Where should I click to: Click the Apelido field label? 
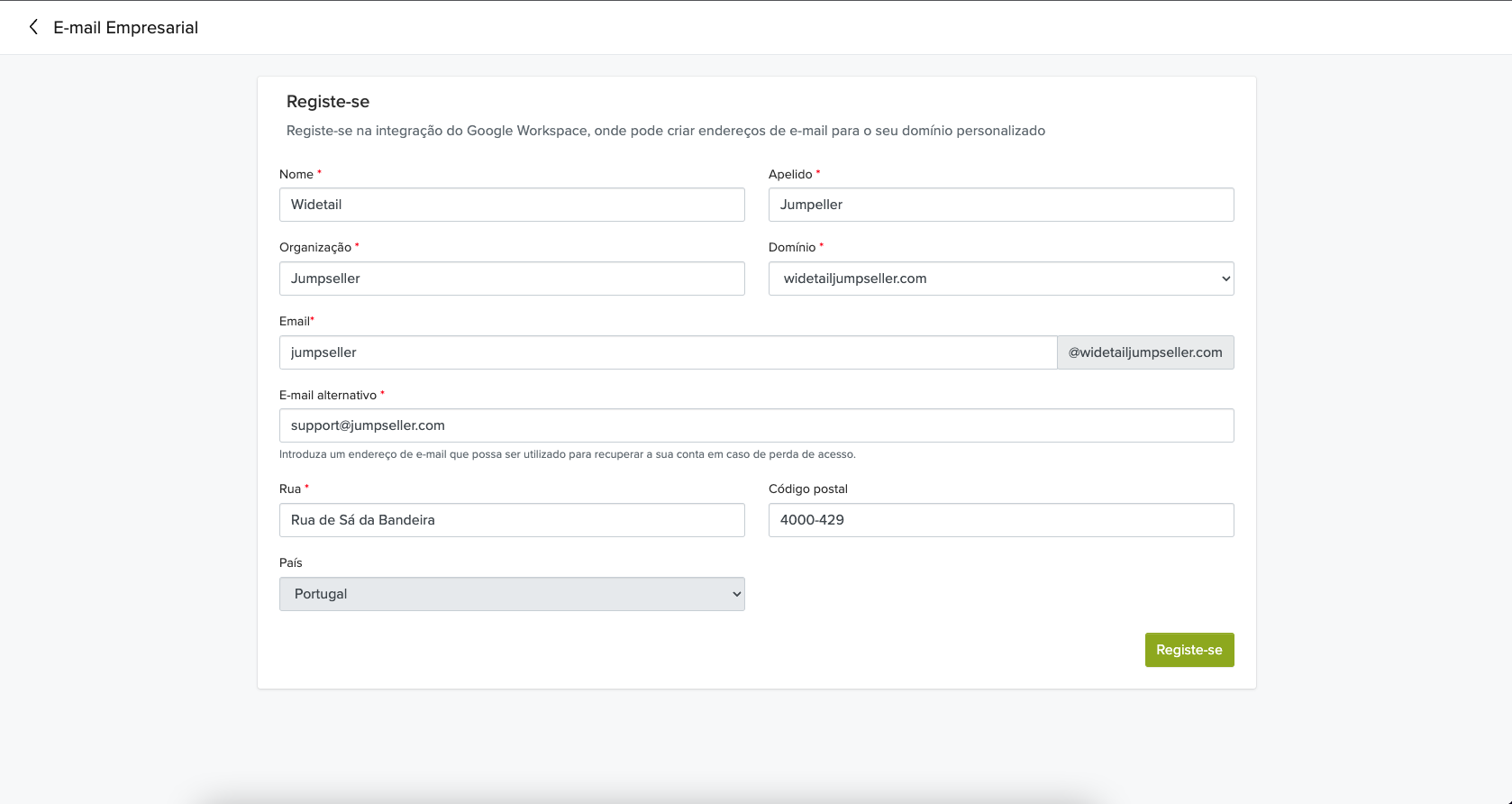(x=790, y=174)
